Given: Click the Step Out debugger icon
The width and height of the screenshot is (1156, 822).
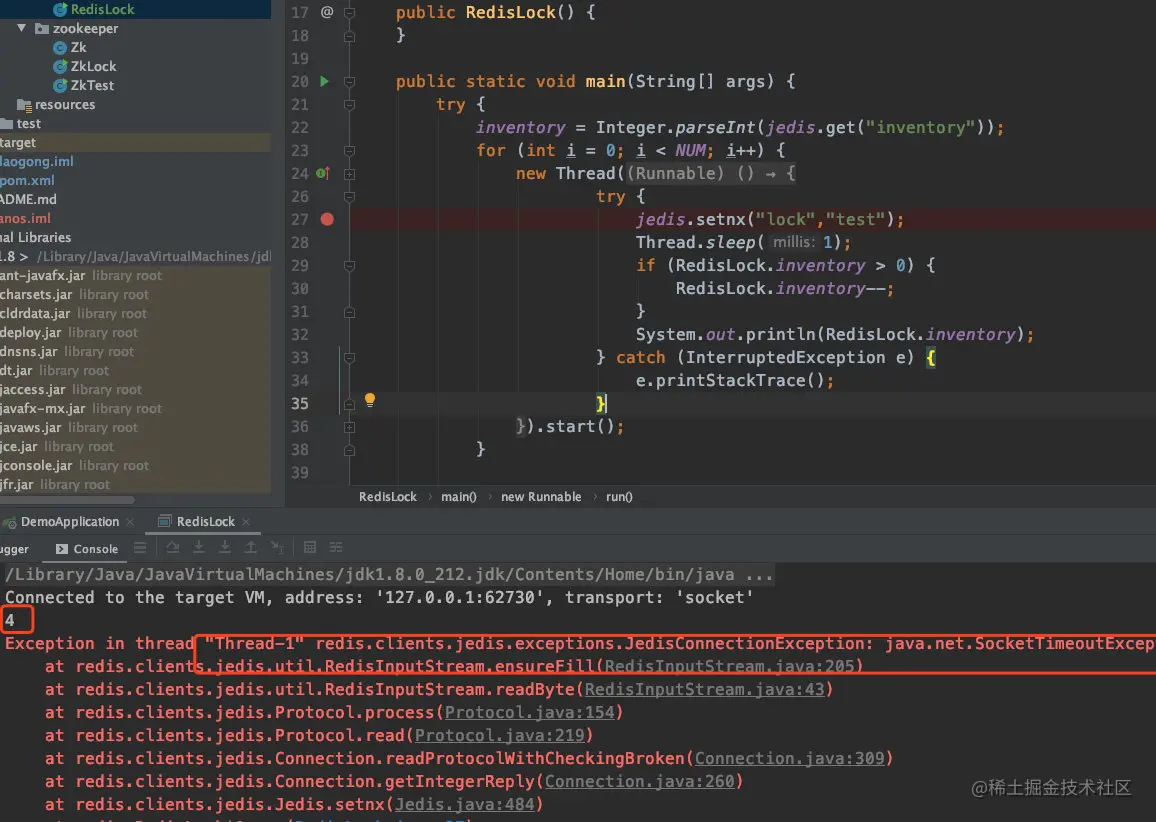Looking at the screenshot, I should (251, 547).
